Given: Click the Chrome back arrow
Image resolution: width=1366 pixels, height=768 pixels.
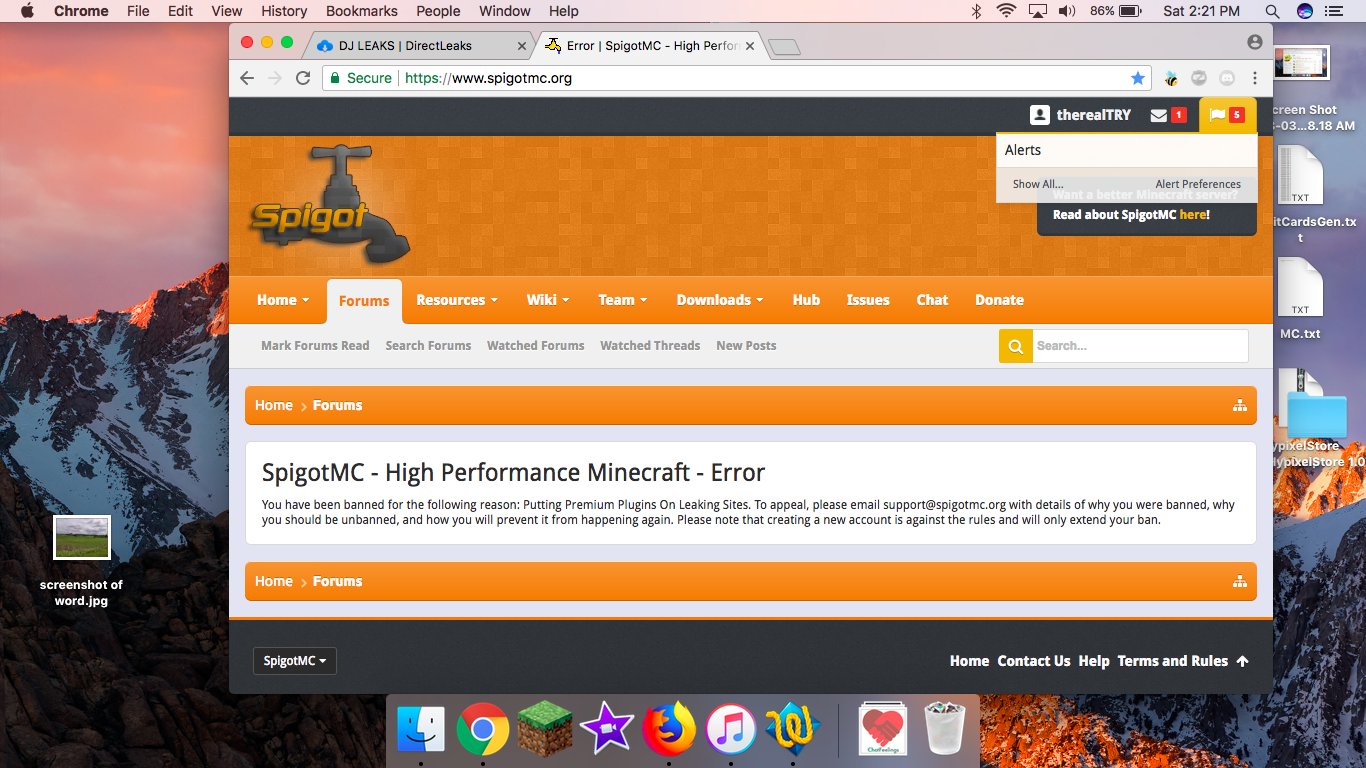Looking at the screenshot, I should pos(247,78).
